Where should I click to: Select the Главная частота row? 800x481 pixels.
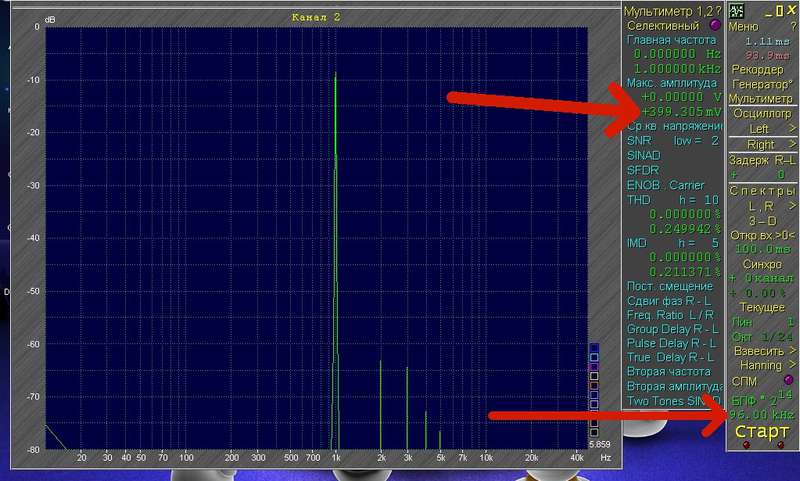coord(671,40)
